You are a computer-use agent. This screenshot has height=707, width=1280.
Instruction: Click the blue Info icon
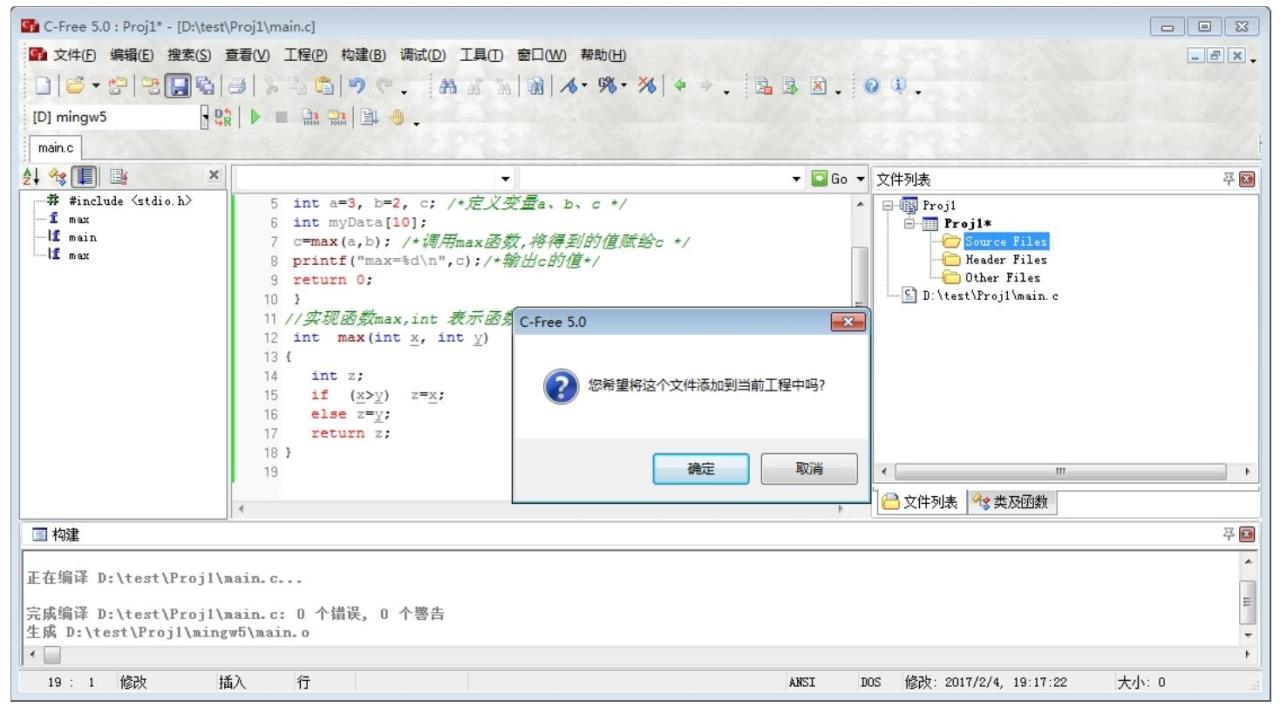[x=898, y=87]
